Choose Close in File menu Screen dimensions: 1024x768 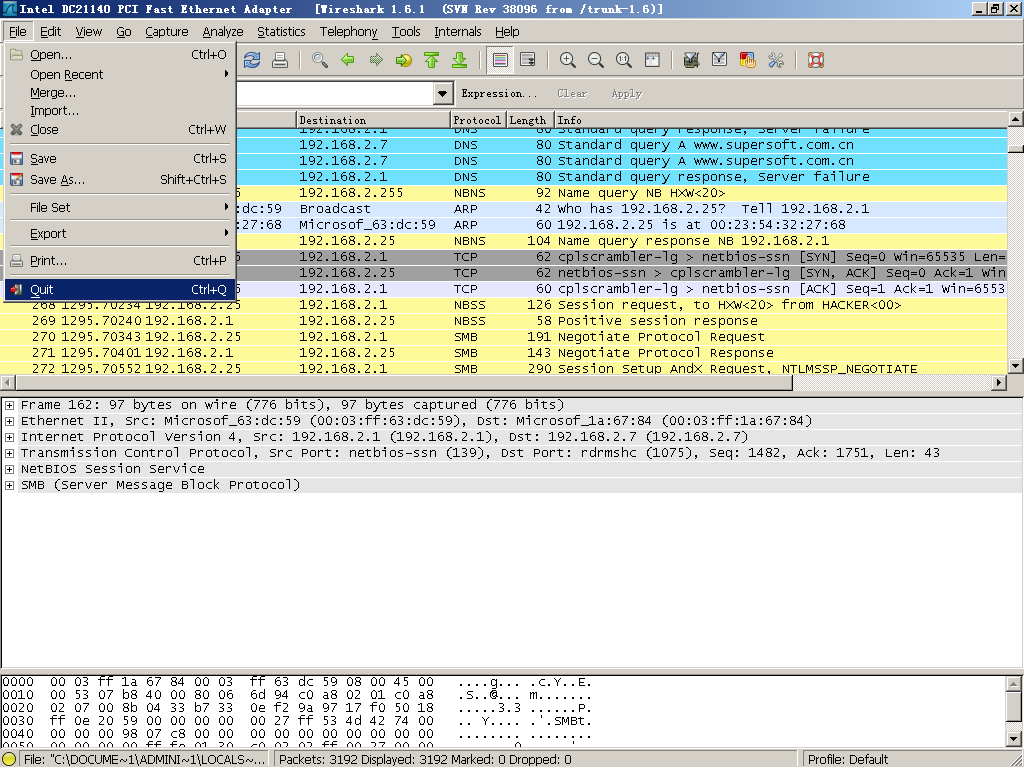[x=120, y=129]
